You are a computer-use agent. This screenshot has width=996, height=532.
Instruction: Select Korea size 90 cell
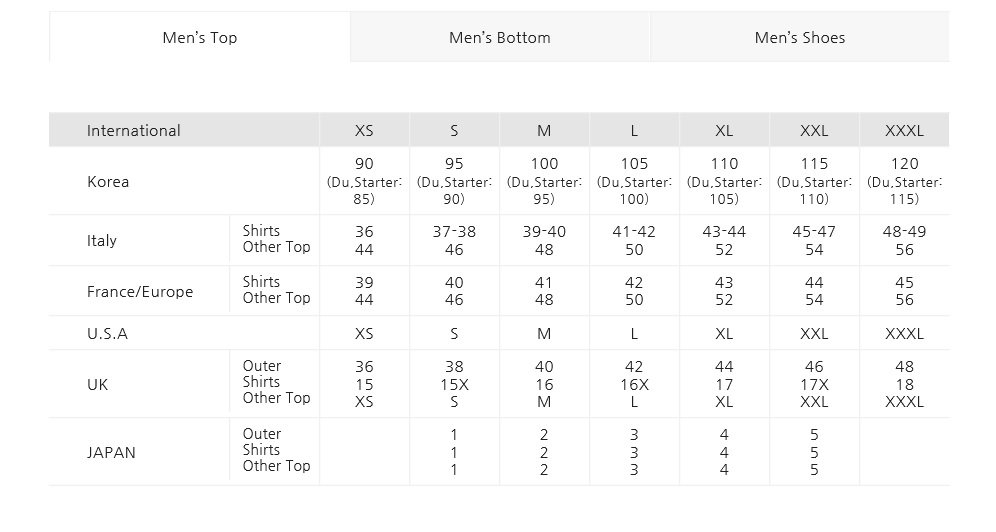(x=364, y=181)
